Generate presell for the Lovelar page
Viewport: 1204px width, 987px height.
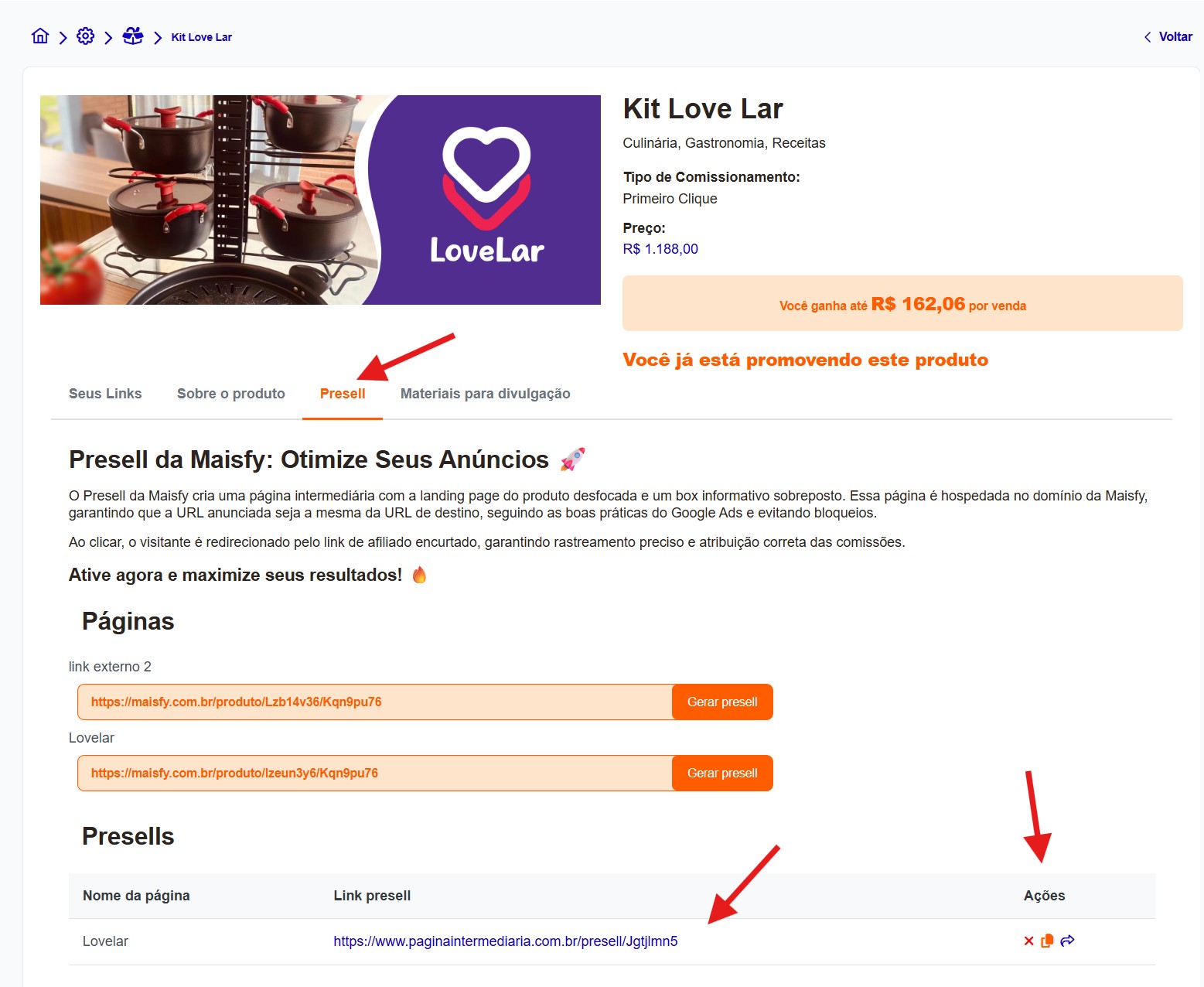click(722, 773)
